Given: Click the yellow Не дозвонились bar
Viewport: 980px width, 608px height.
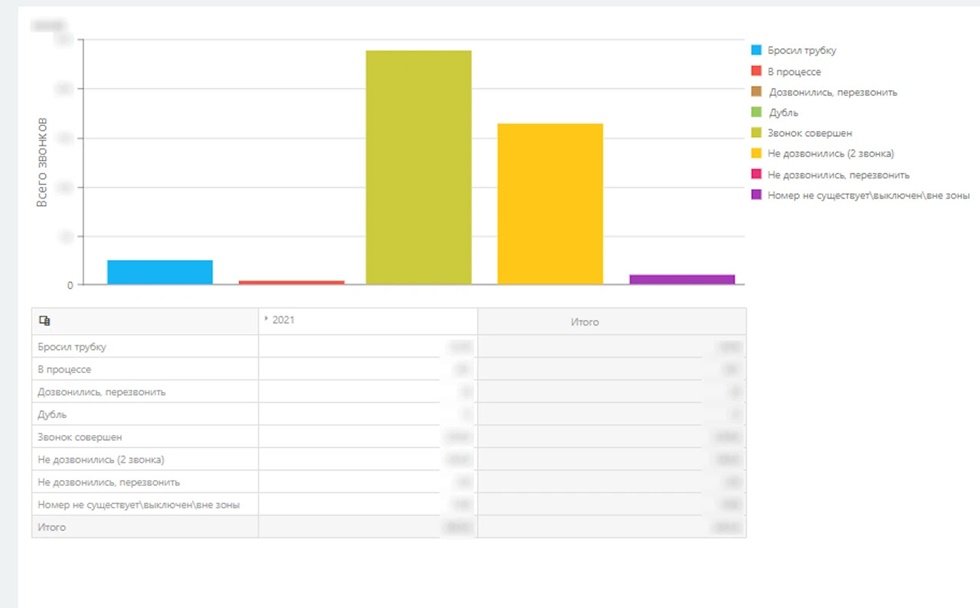Looking at the screenshot, I should pyautogui.click(x=550, y=204).
